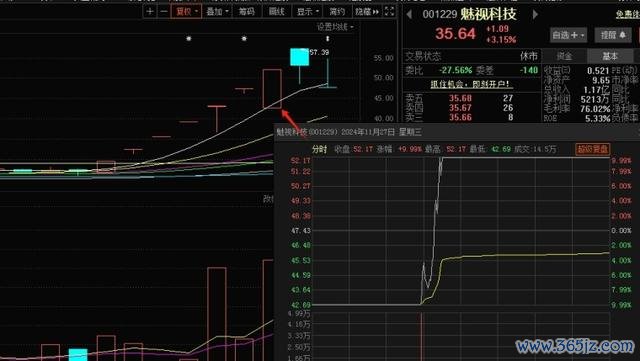Toggle the 筹码 chip distribution view

247,11
